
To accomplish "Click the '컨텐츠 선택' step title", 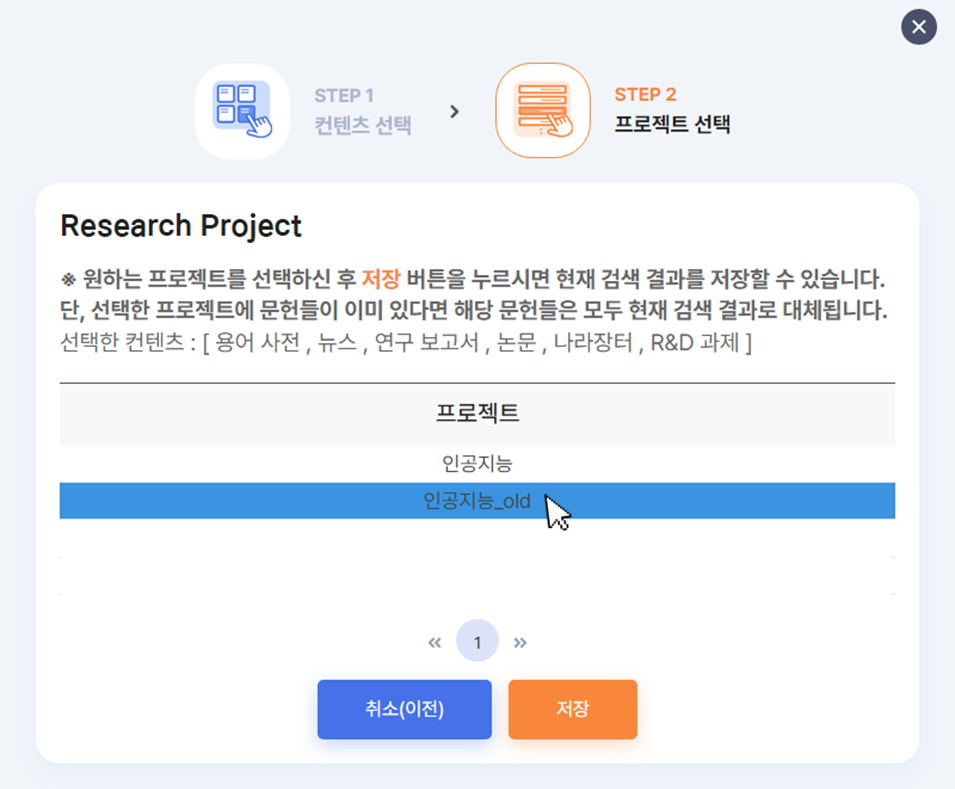I will pos(362,127).
